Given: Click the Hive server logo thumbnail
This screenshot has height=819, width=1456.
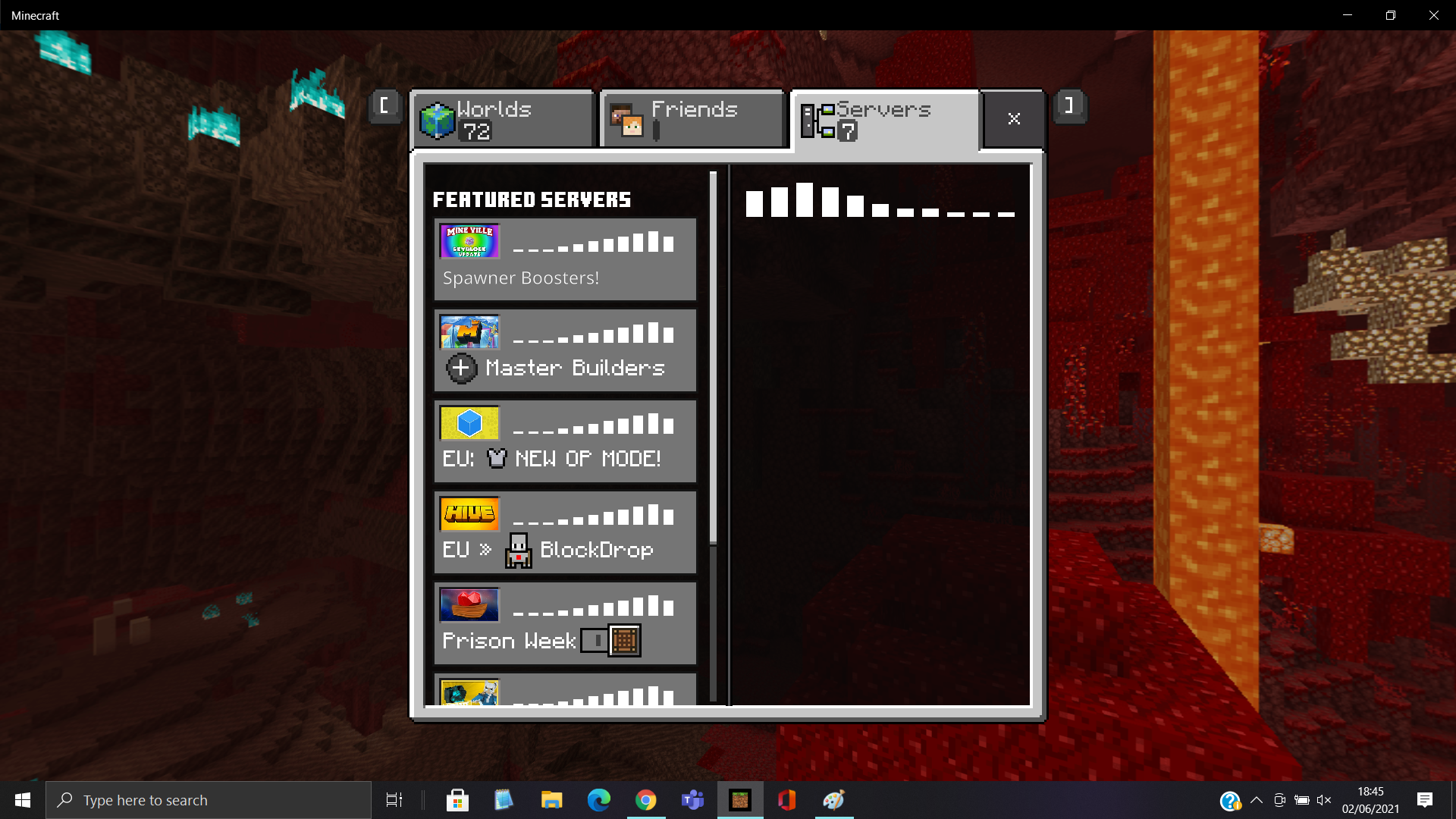Looking at the screenshot, I should 469,514.
